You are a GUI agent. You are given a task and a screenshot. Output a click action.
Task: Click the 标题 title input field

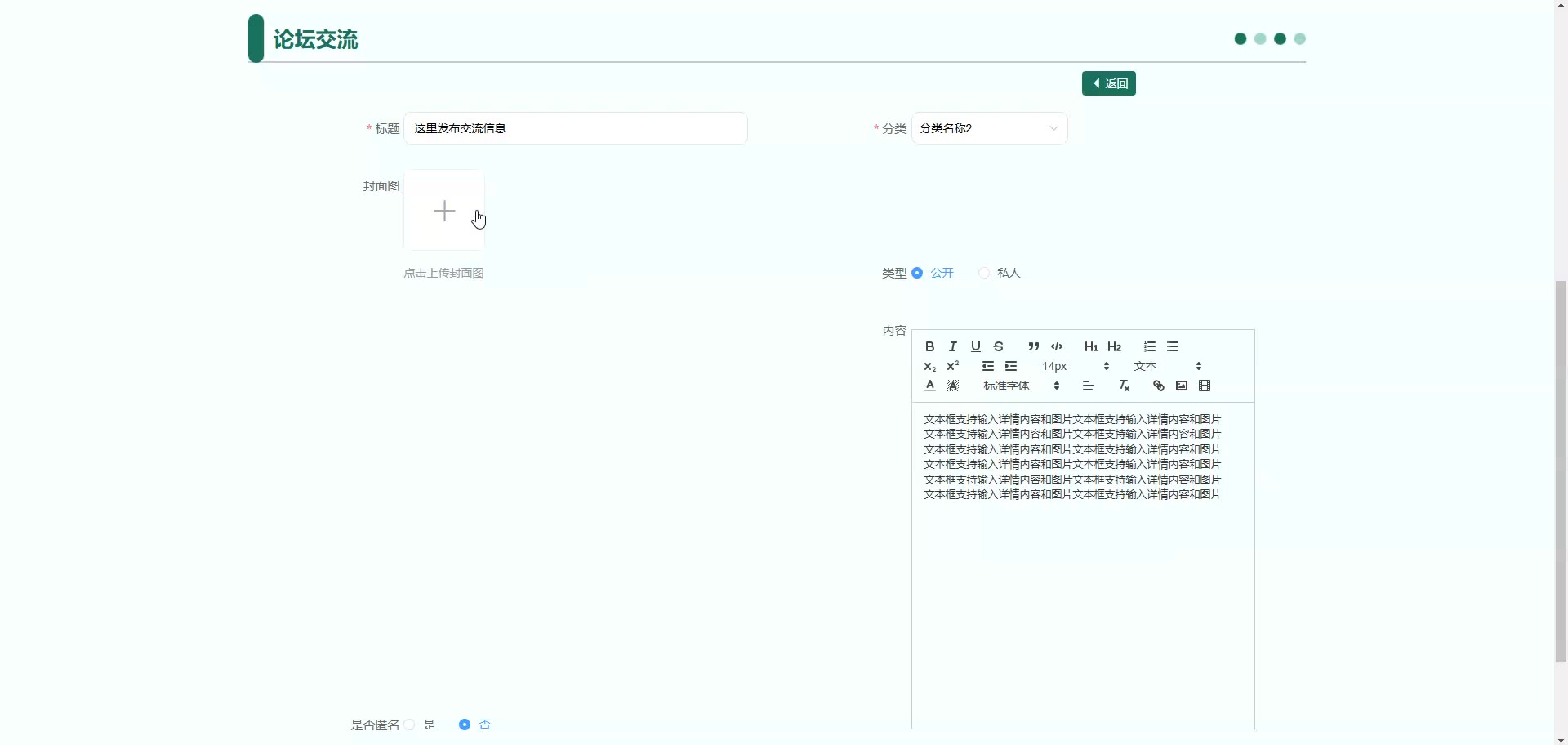click(x=575, y=128)
